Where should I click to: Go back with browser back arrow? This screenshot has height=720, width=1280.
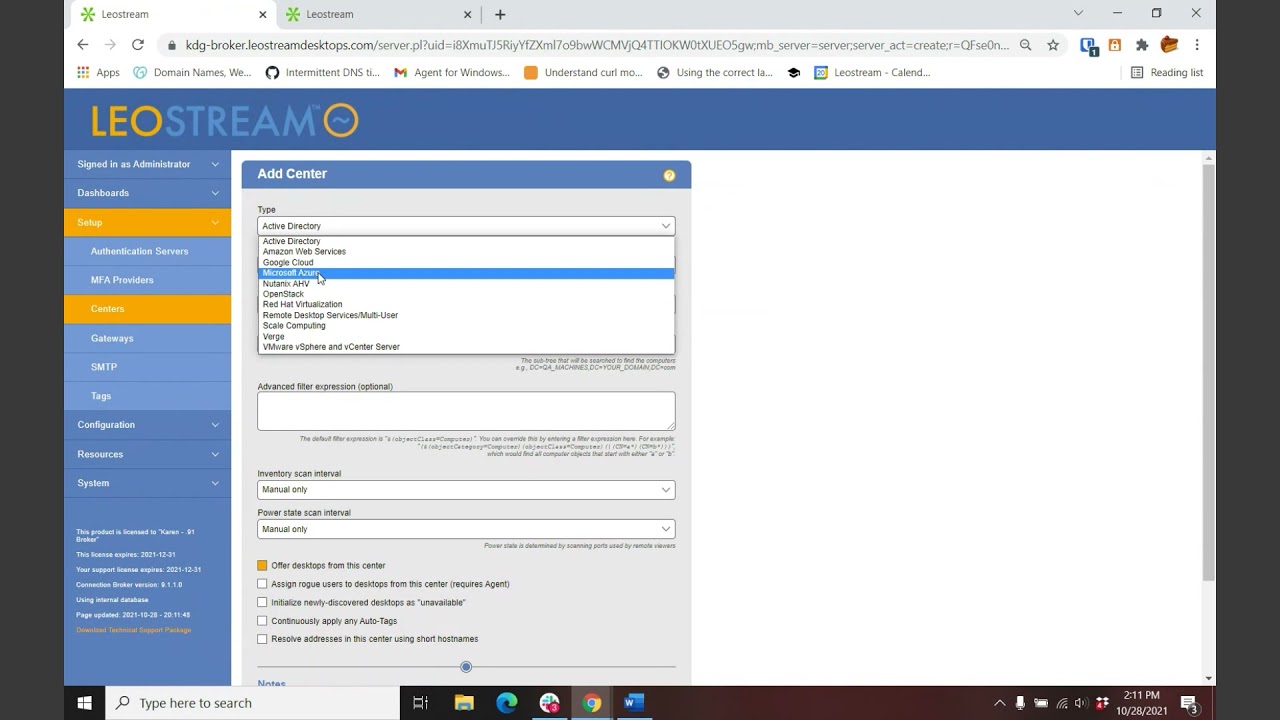[x=83, y=45]
